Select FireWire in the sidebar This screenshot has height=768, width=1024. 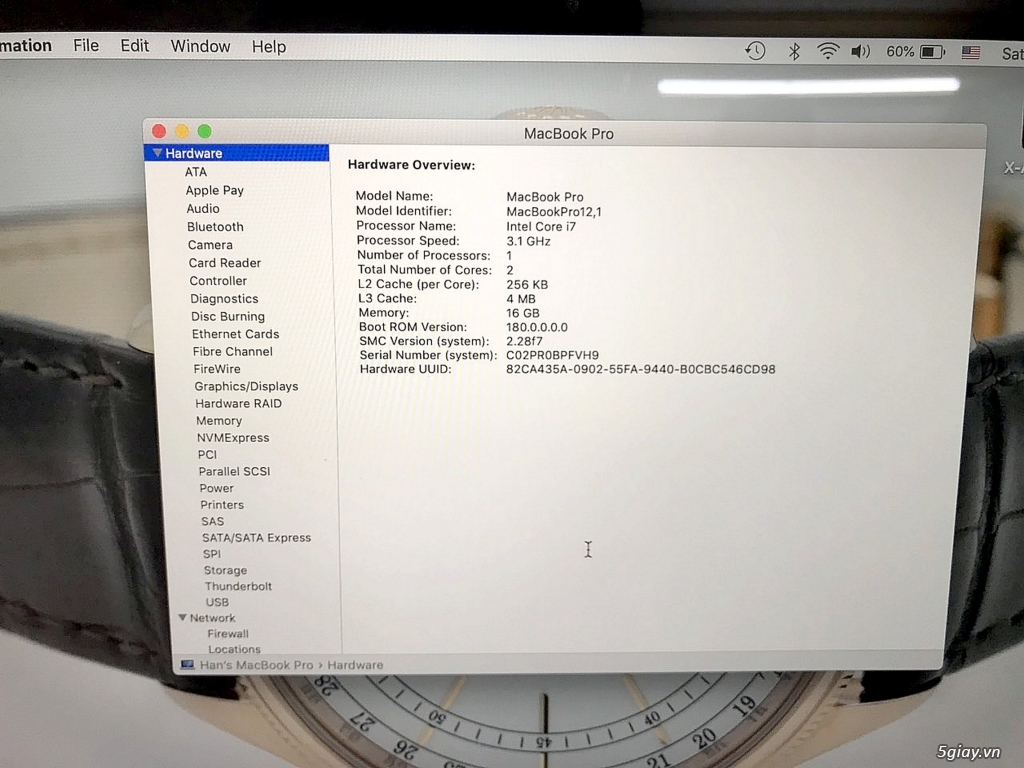click(217, 369)
